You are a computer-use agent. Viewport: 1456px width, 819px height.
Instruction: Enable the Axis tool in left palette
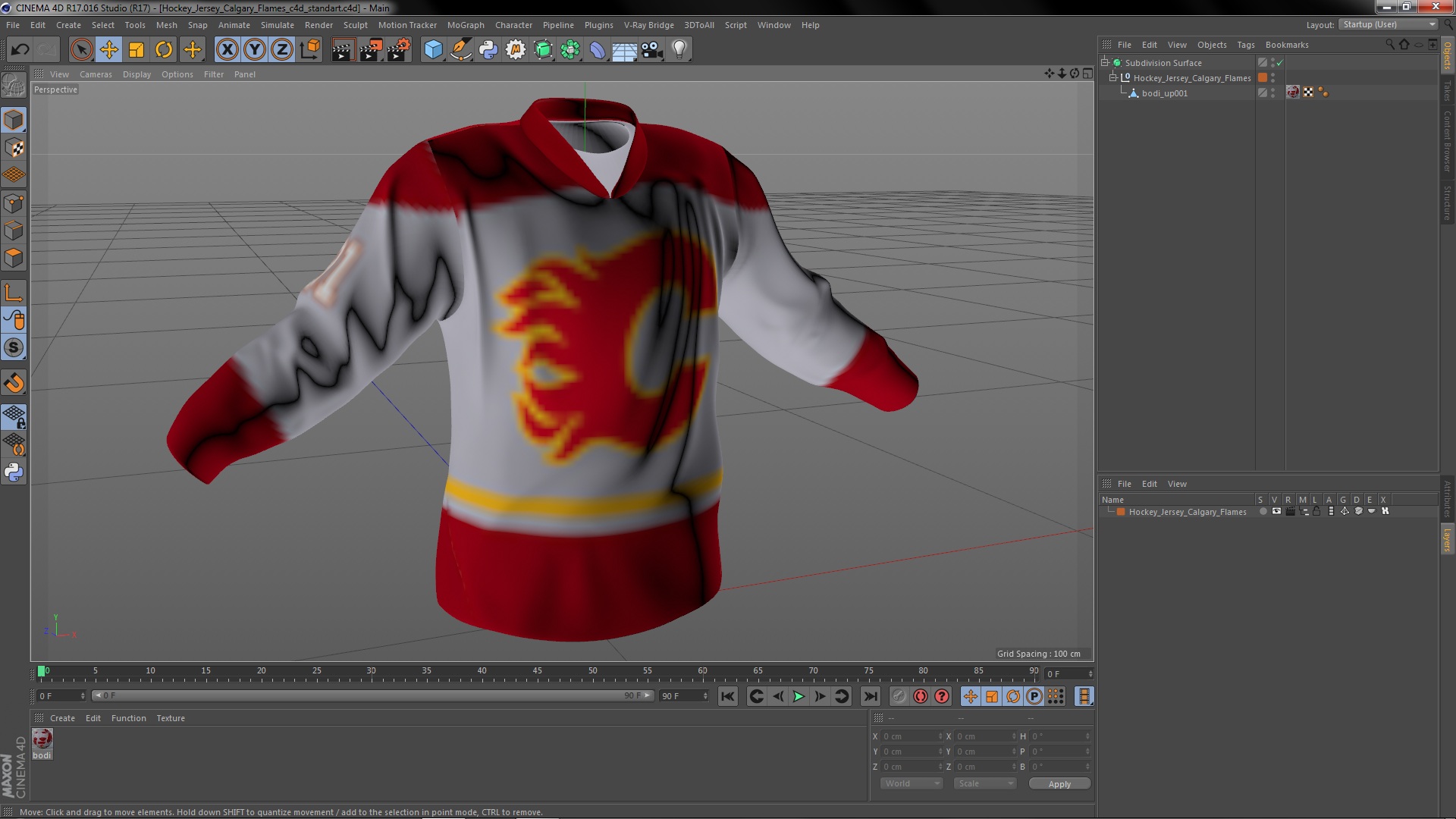pos(14,293)
